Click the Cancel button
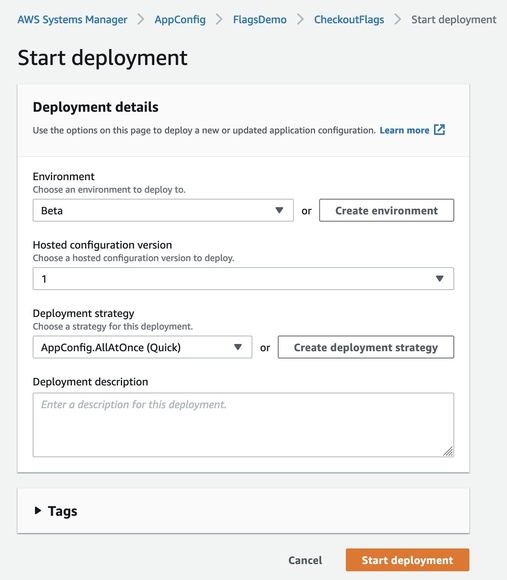 [x=305, y=560]
